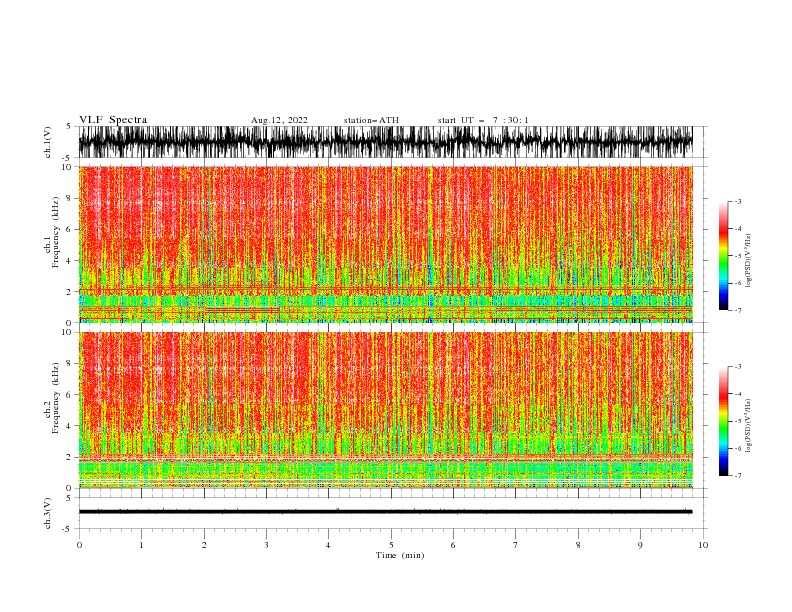Click the 'ch.2 Frequency (kHz)' axis label
This screenshot has width=792, height=612.
[x=52, y=398]
